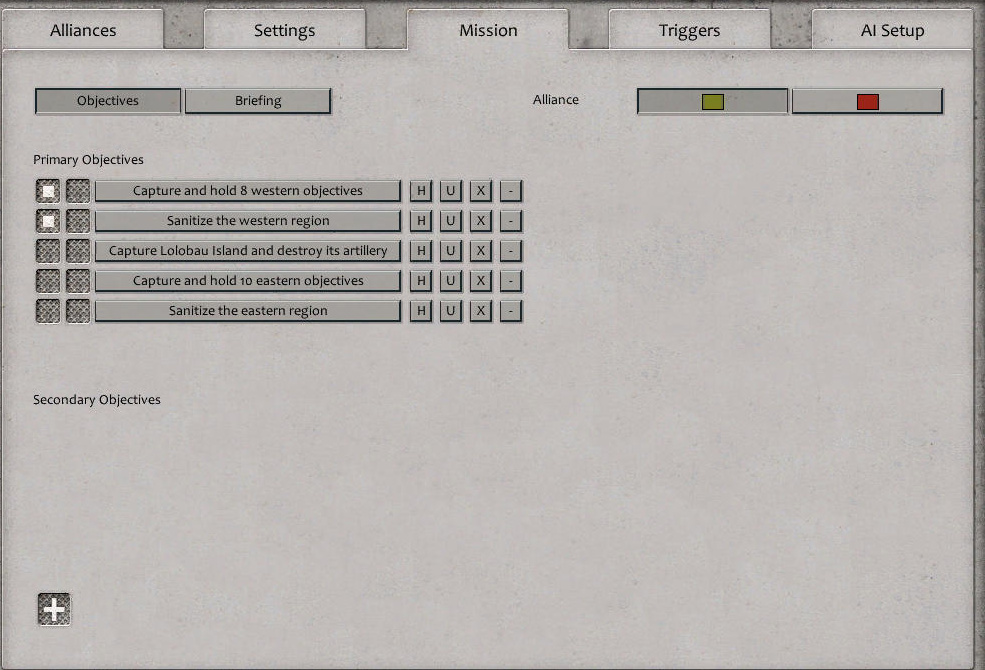
Task: Select the olive green alliance swatch
Action: [712, 101]
